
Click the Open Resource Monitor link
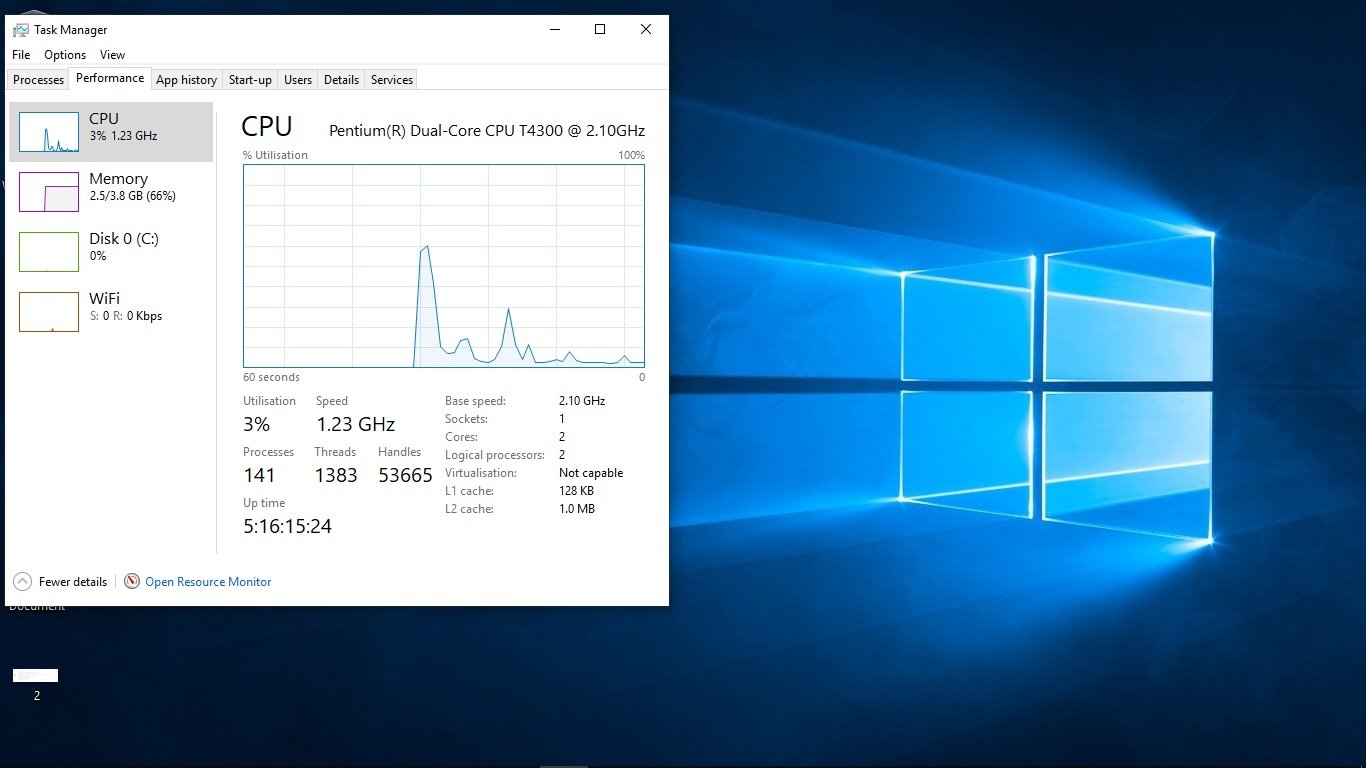click(208, 582)
